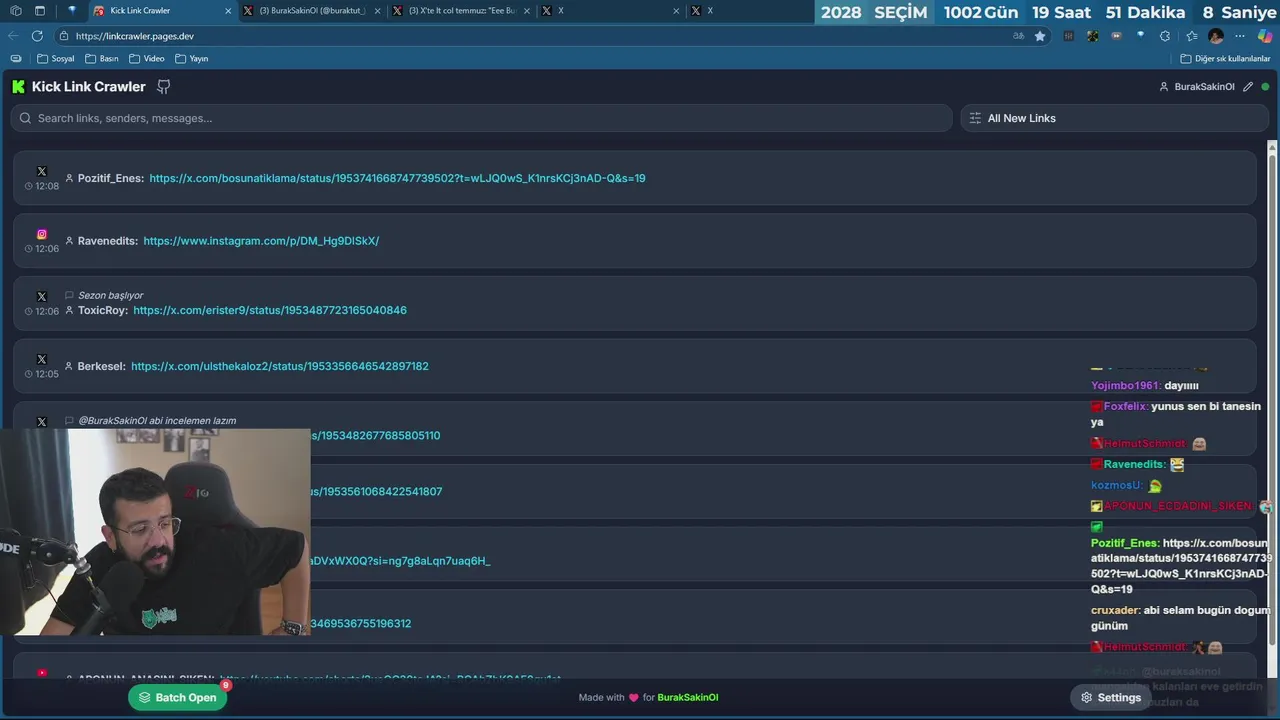Click the Instagram icon on Ravenedits row
The height and width of the screenshot is (720, 1280).
tap(42, 234)
